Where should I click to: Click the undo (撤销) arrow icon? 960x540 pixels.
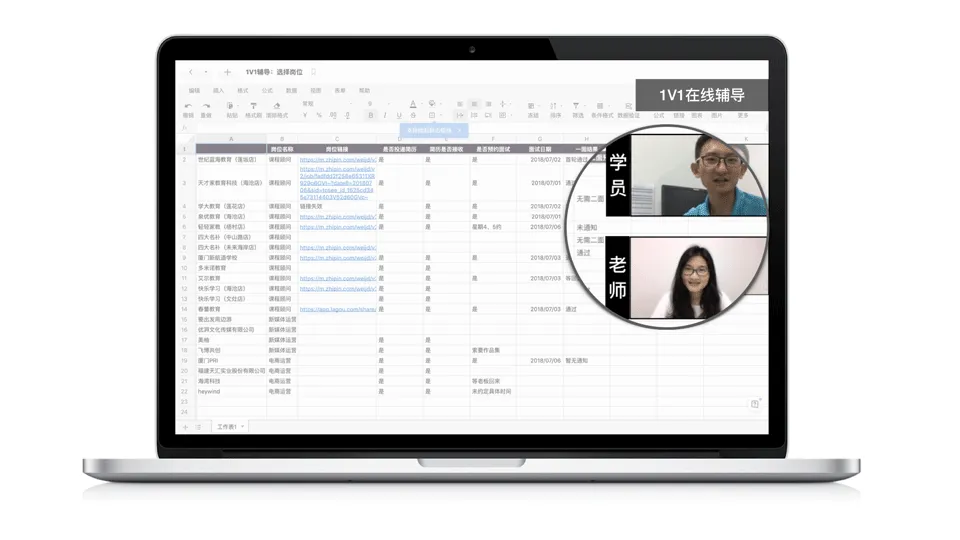tap(188, 105)
